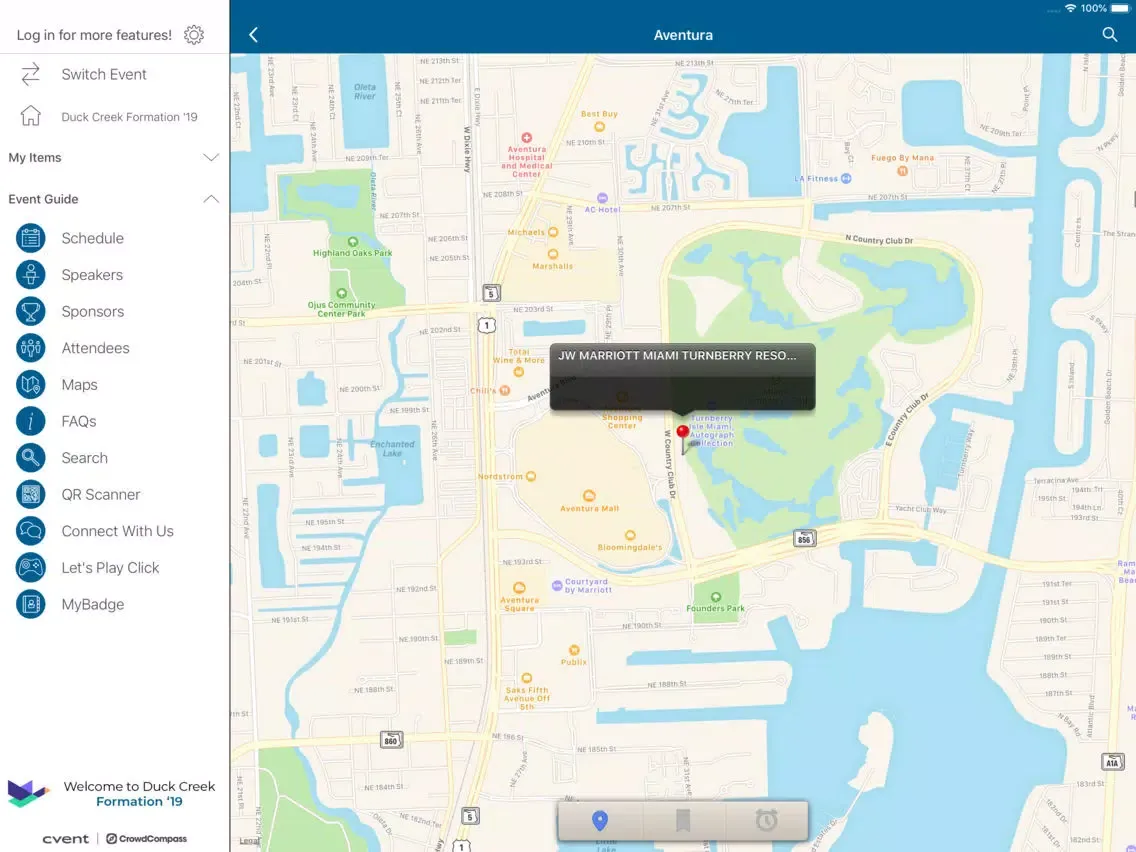The height and width of the screenshot is (852, 1136).
Task: Open the Let's Play Click gamepad icon
Action: tap(30, 567)
